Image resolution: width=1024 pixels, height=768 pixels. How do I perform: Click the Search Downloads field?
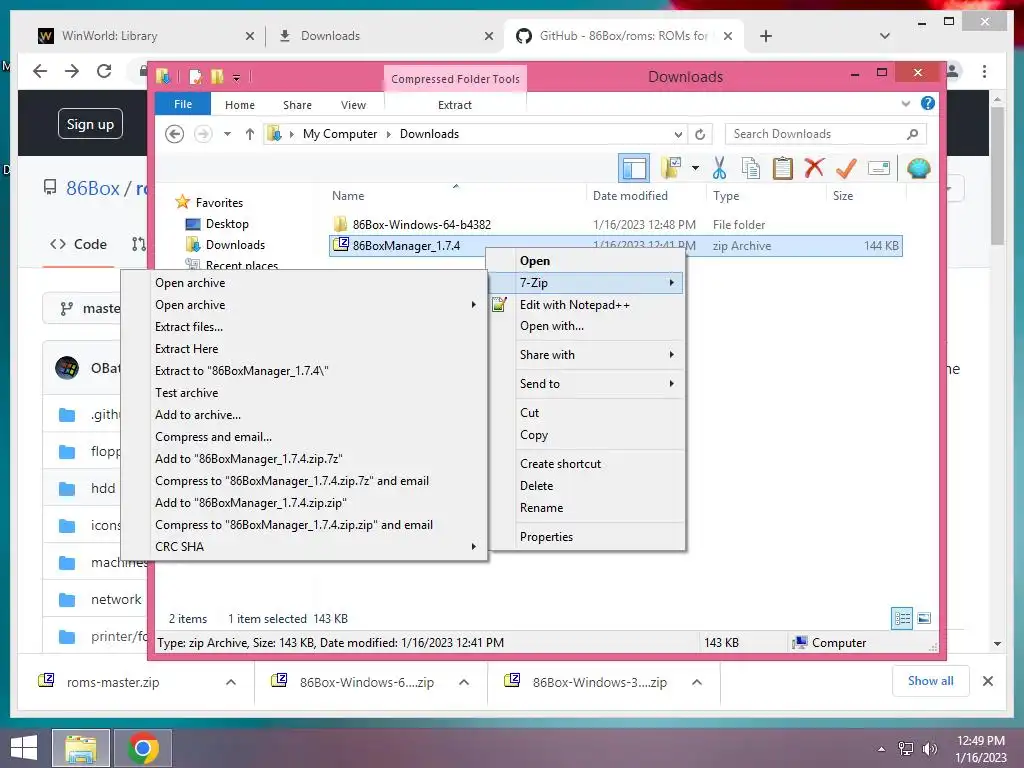click(825, 134)
